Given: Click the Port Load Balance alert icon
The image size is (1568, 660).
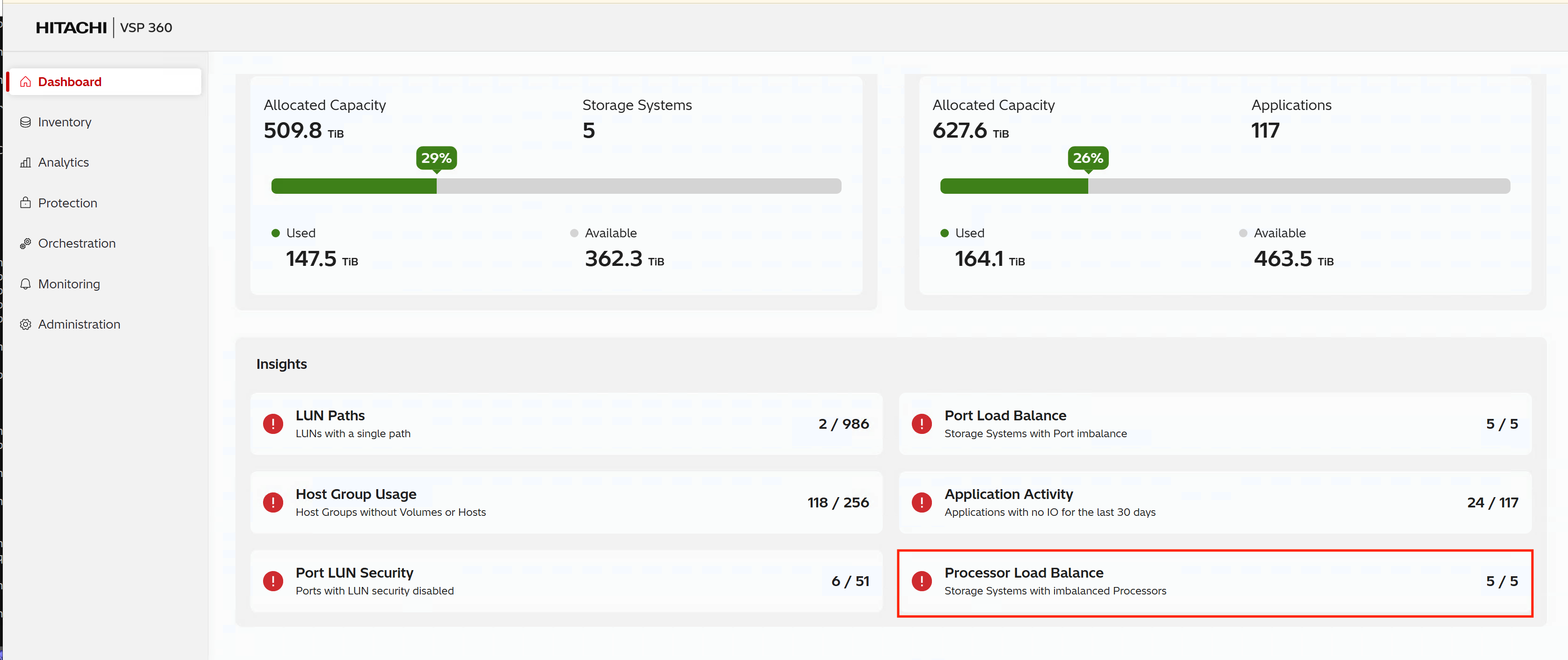Looking at the screenshot, I should click(921, 424).
